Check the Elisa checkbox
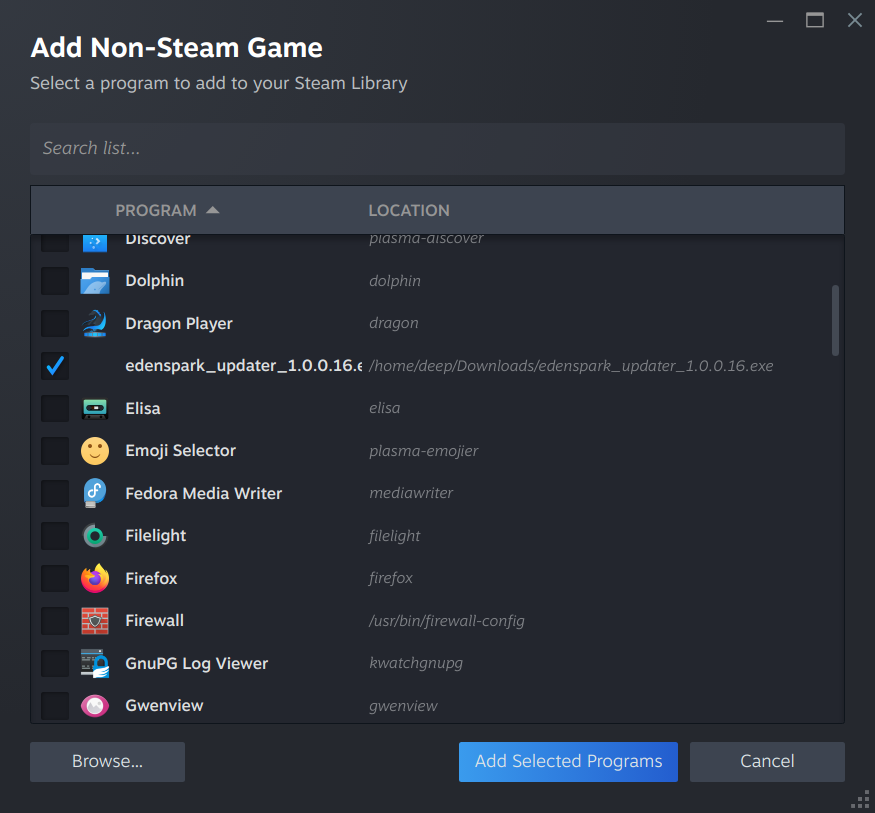This screenshot has height=813, width=875. (x=55, y=408)
